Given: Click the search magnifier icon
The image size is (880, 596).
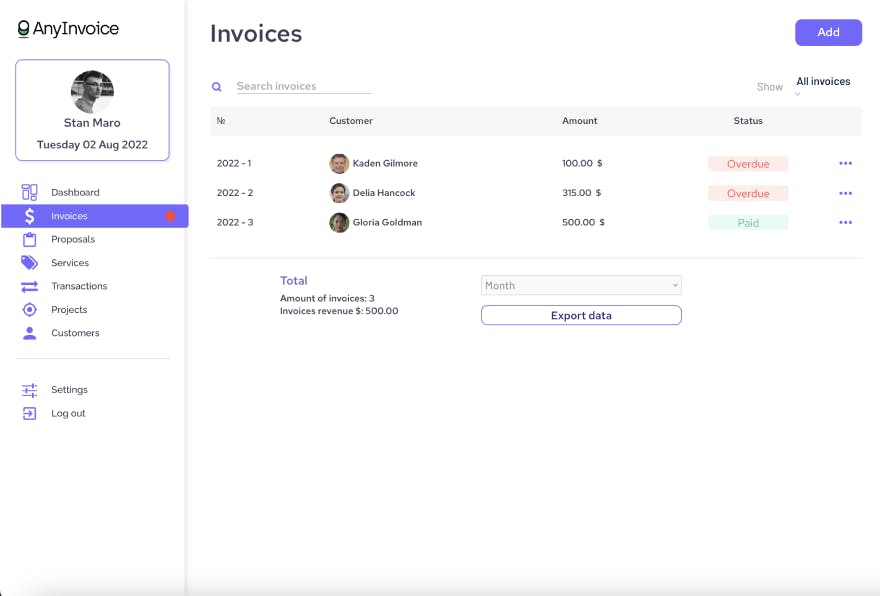Looking at the screenshot, I should click(x=217, y=87).
